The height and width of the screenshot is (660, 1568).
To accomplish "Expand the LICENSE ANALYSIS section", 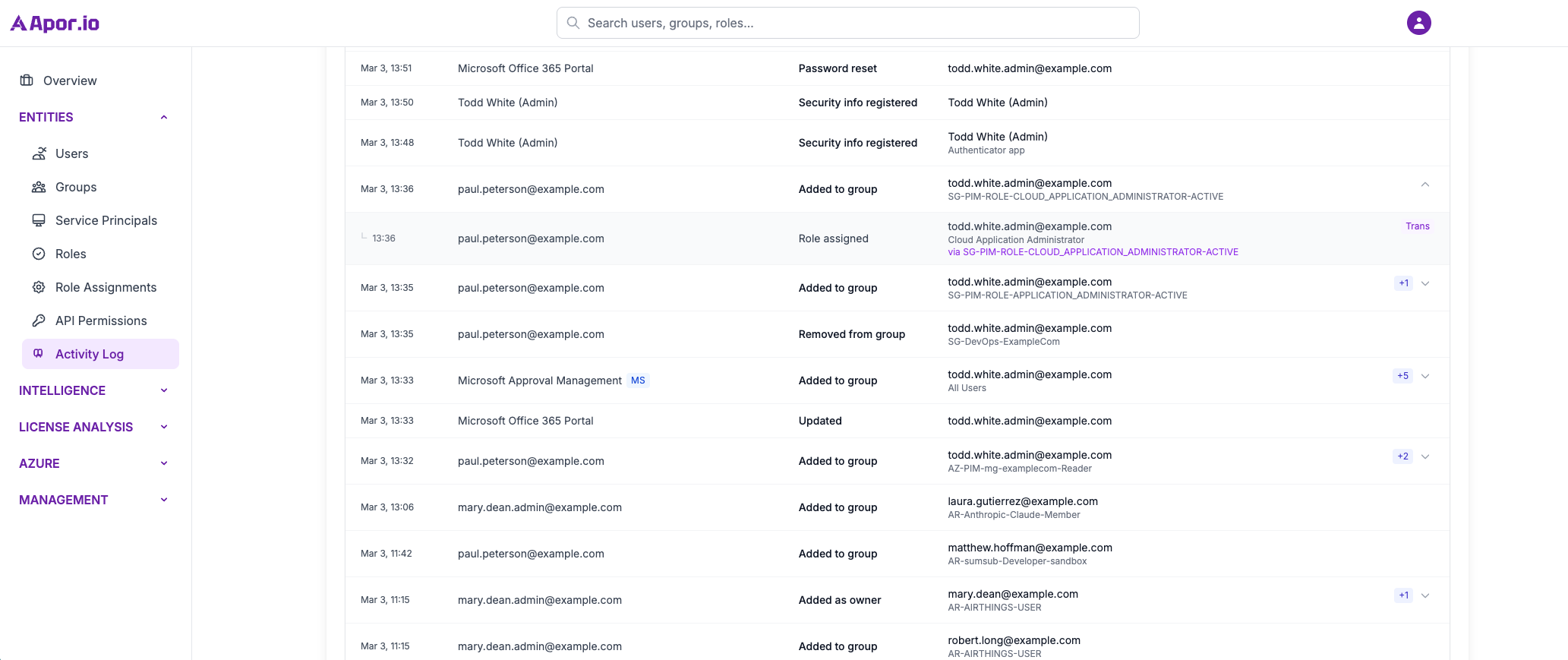I will point(164,427).
